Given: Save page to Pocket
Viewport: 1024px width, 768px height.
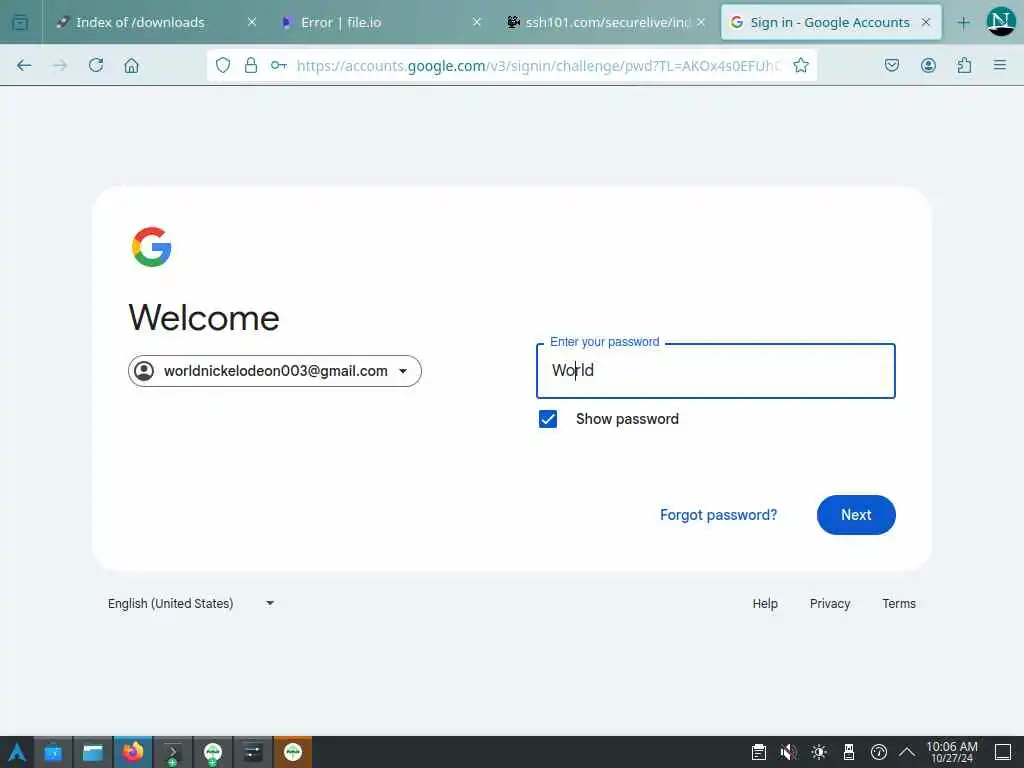Looking at the screenshot, I should [892, 65].
